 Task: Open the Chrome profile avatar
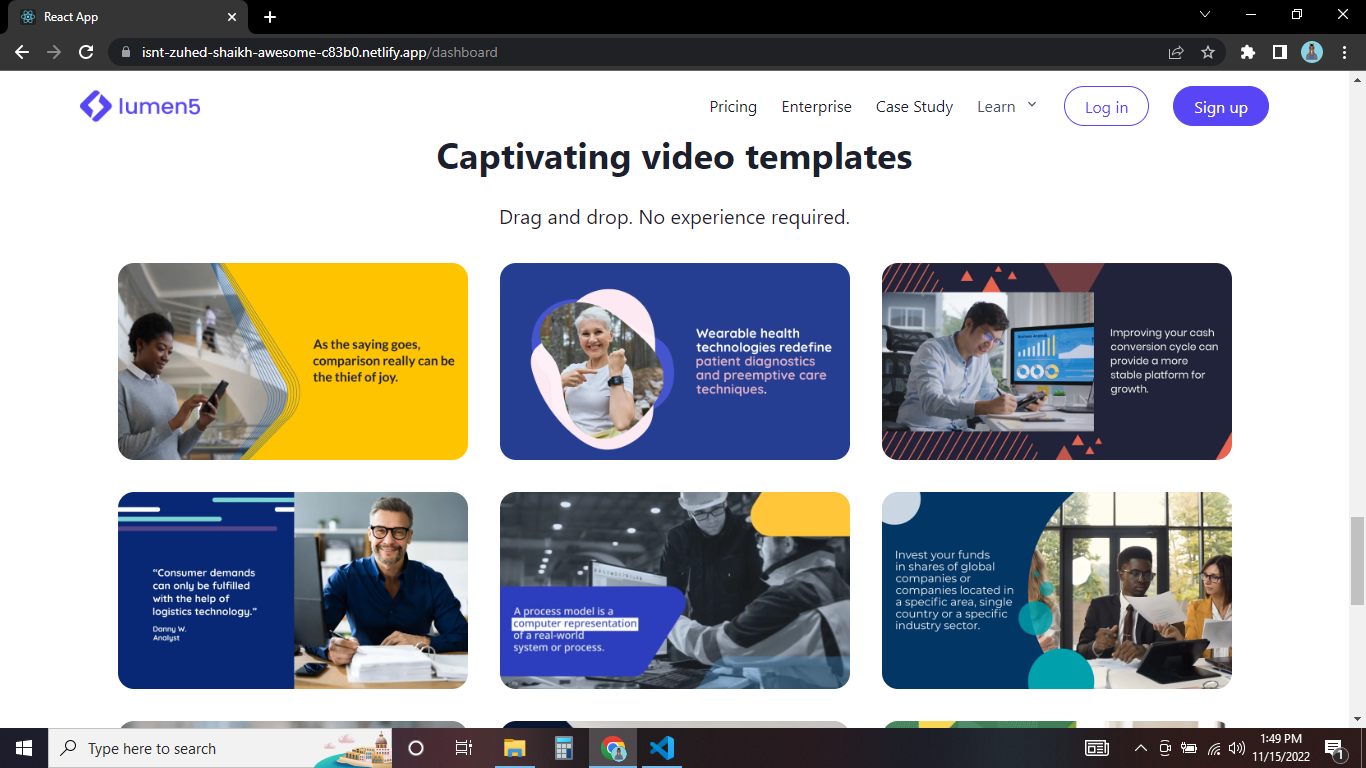[x=1312, y=52]
